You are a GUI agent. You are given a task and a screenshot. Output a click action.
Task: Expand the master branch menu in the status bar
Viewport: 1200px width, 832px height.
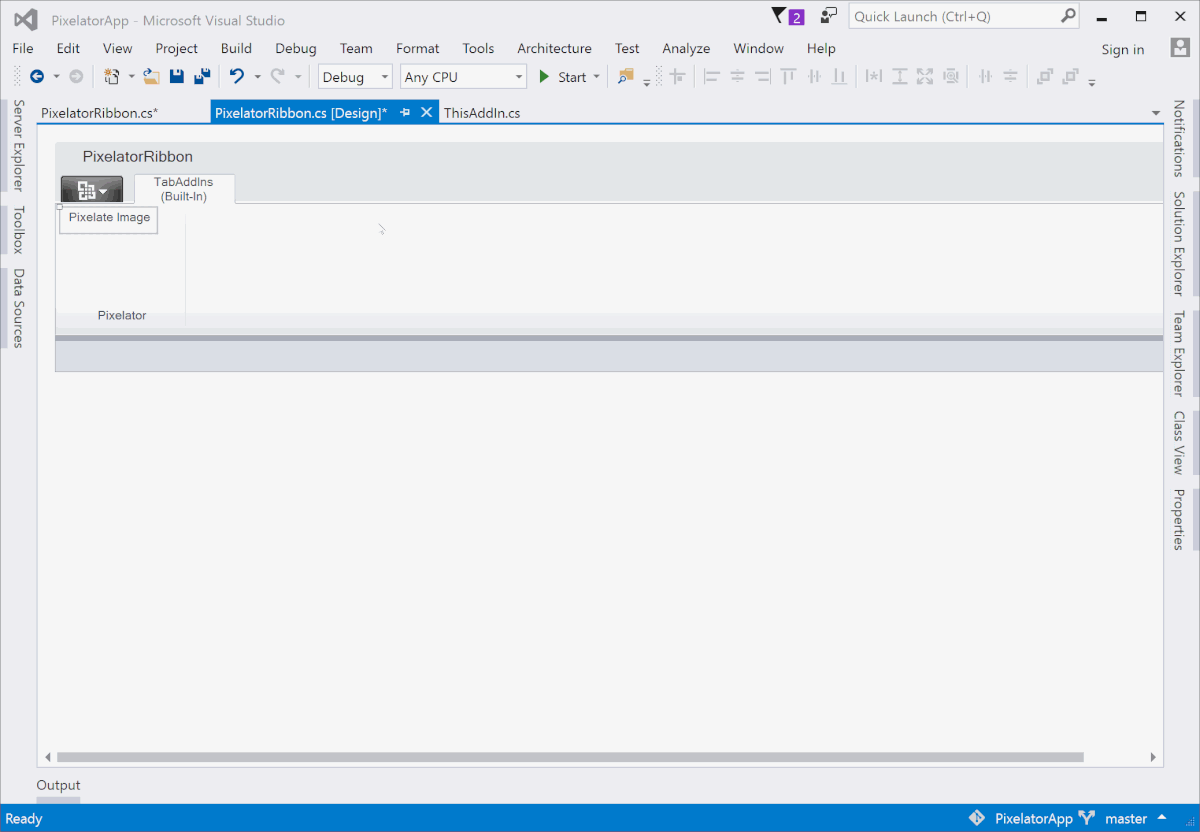(1161, 818)
